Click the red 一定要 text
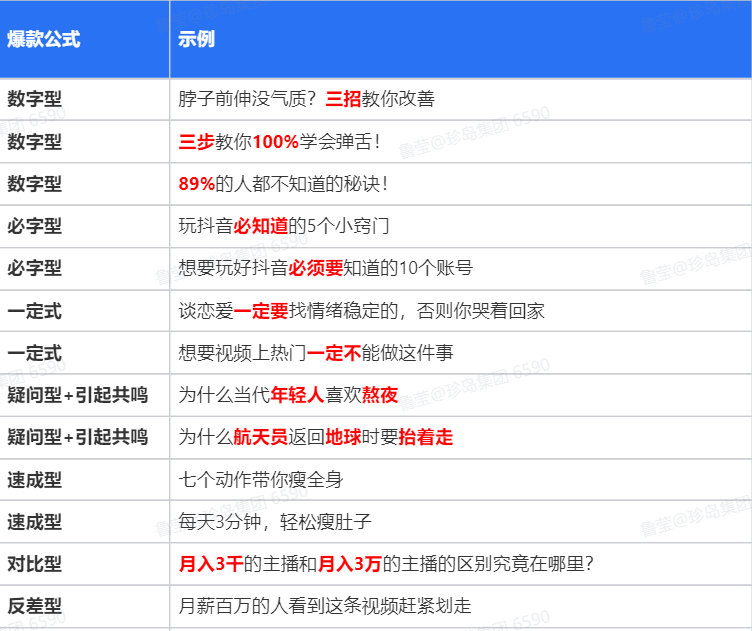 [261, 311]
